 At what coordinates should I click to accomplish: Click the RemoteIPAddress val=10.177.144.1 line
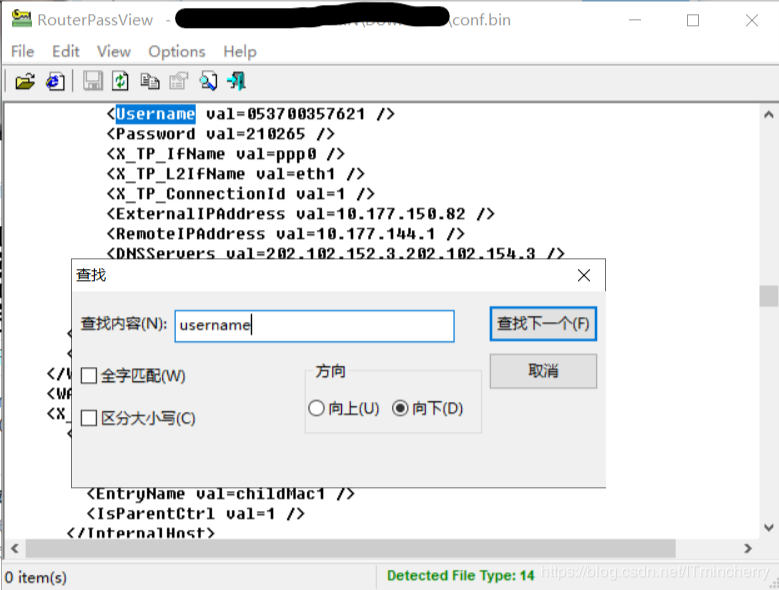click(286, 234)
